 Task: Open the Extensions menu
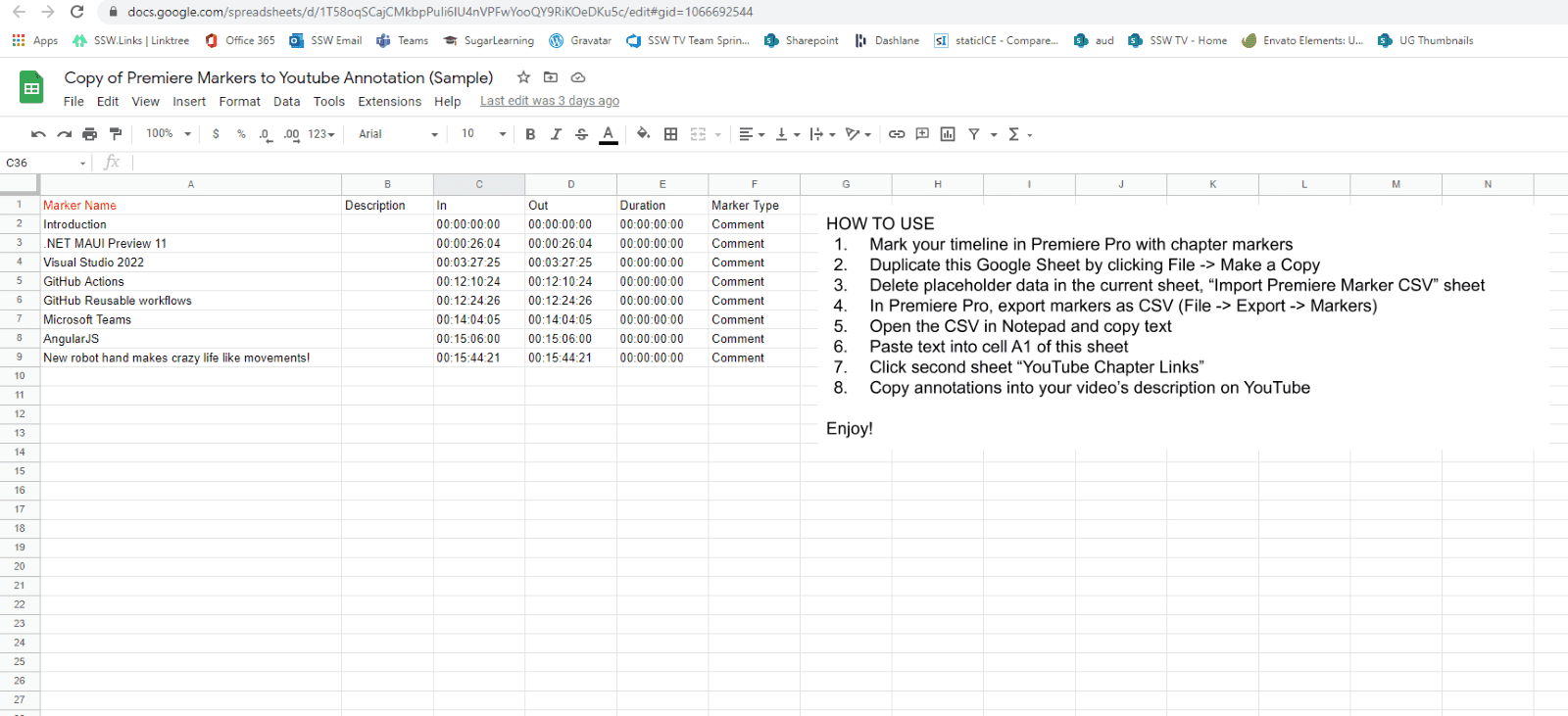coord(389,102)
